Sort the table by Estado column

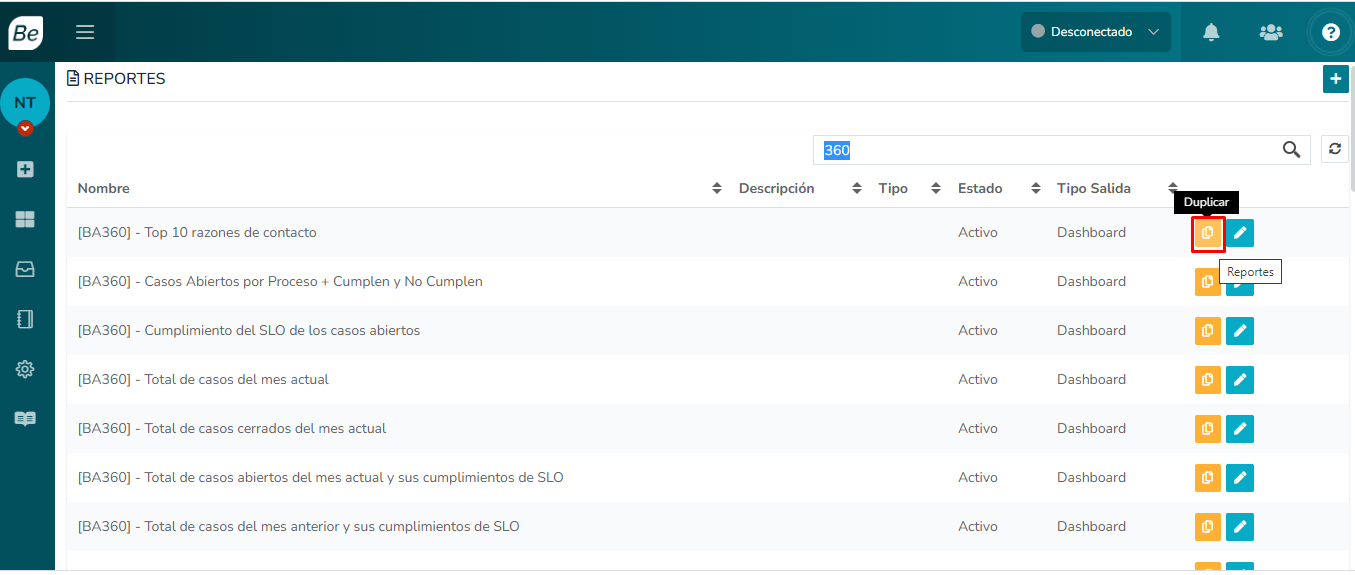coord(1035,188)
